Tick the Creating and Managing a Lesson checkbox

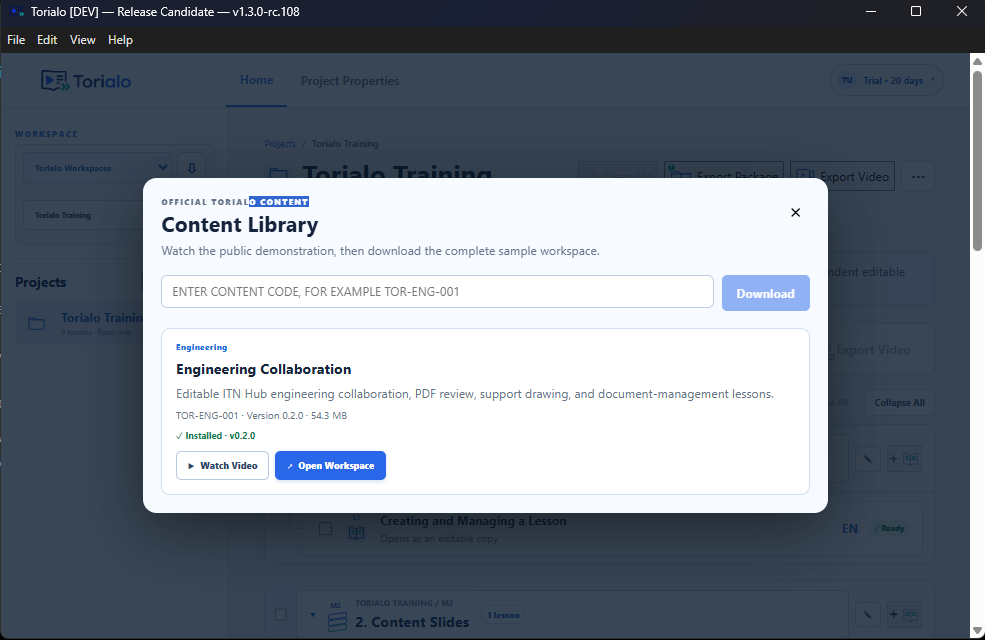tap(325, 528)
